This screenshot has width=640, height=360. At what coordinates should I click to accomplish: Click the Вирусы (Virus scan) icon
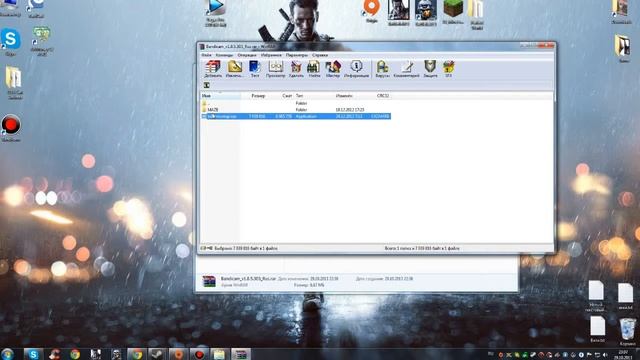pyautogui.click(x=382, y=69)
